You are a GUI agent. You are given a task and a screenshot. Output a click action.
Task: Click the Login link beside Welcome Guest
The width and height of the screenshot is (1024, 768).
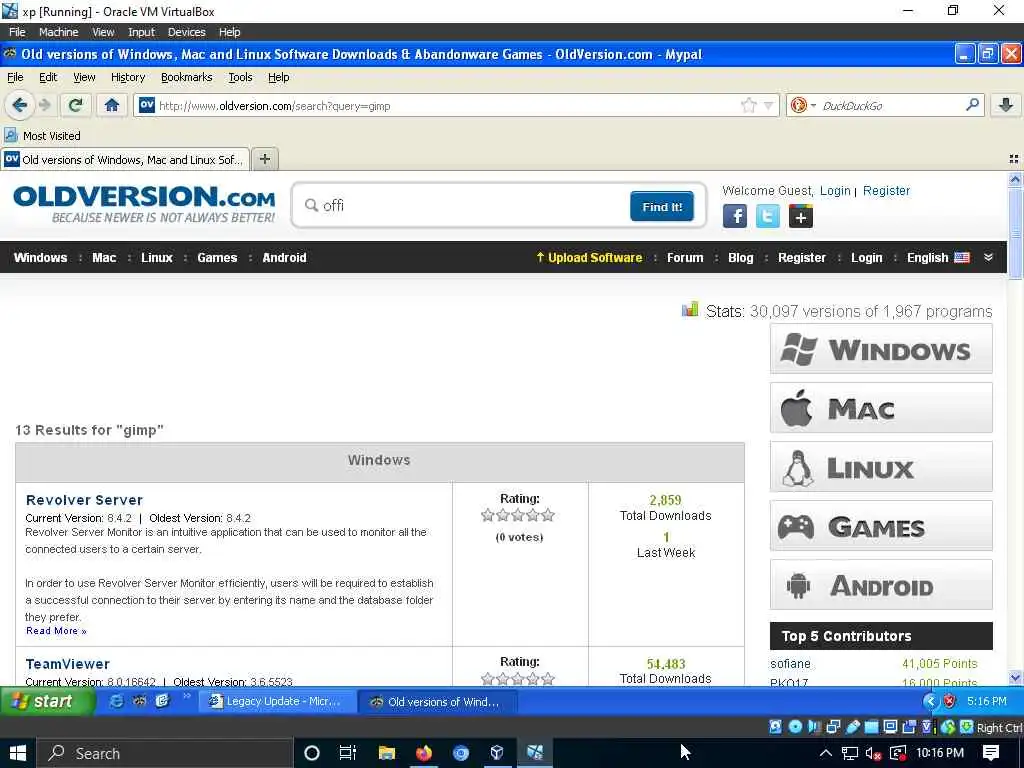pos(835,191)
